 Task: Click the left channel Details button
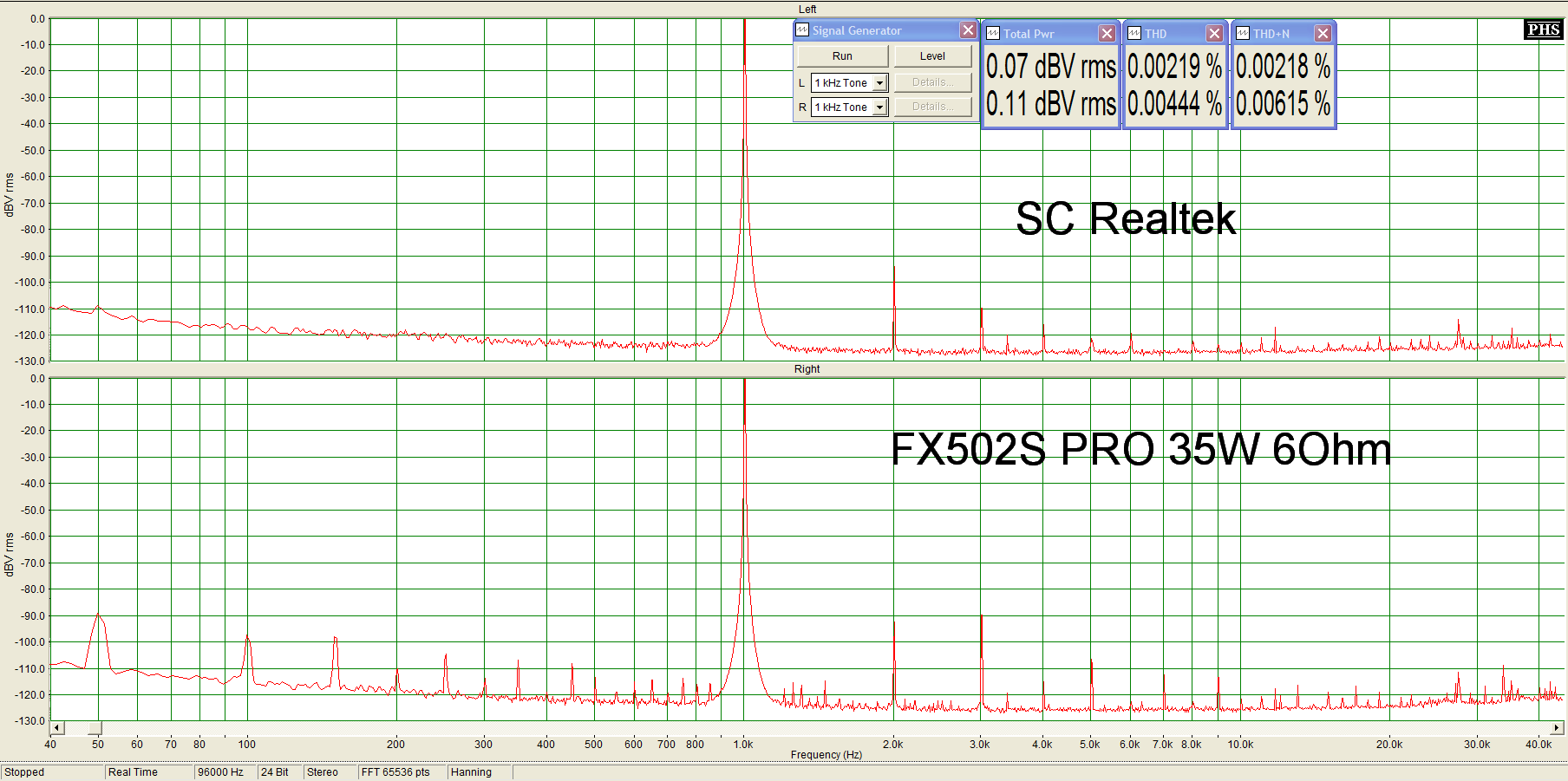tap(932, 82)
